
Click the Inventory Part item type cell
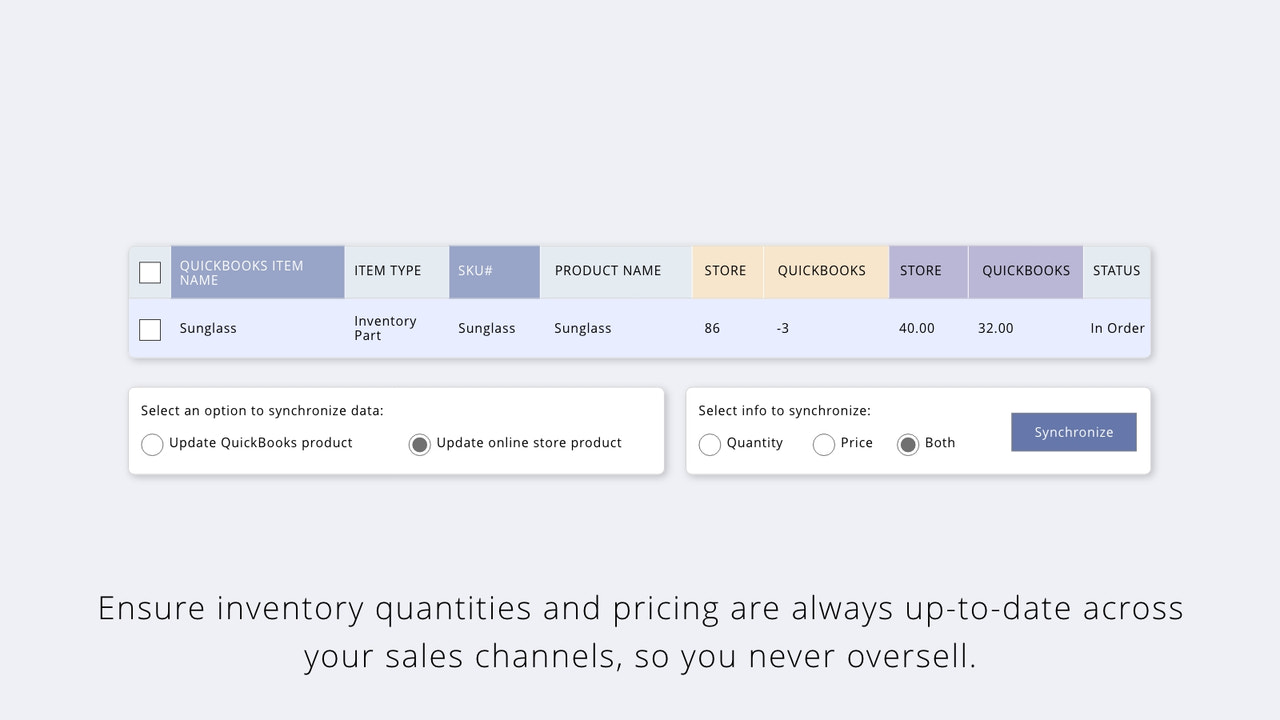[385, 328]
